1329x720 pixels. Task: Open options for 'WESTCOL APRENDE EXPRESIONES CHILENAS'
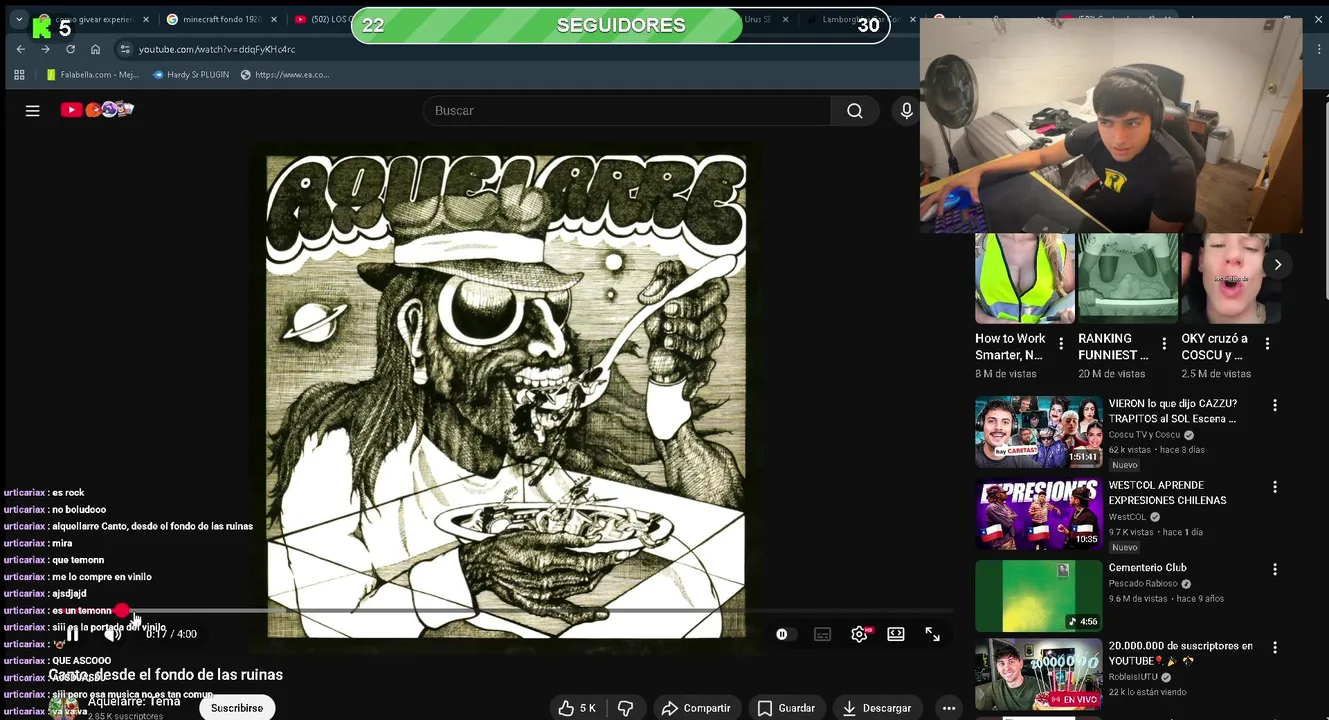(x=1274, y=487)
